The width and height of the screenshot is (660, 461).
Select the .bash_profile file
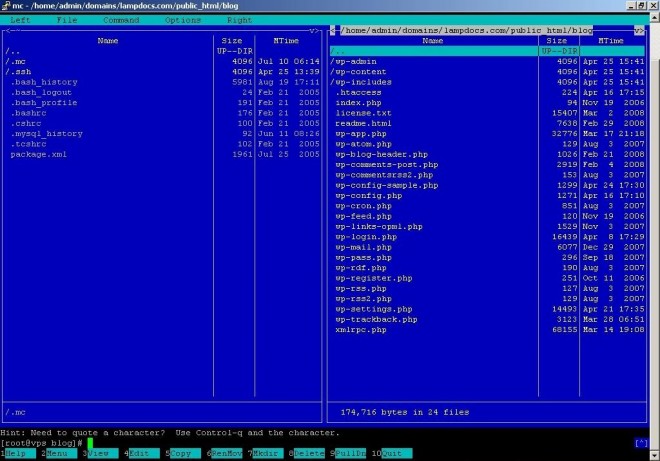(x=162, y=103)
